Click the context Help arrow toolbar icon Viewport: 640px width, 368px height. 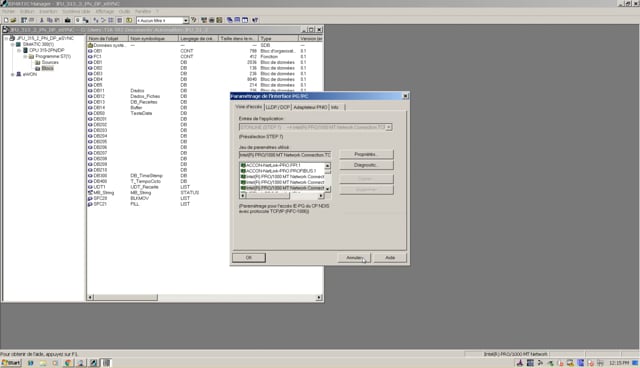(255, 20)
